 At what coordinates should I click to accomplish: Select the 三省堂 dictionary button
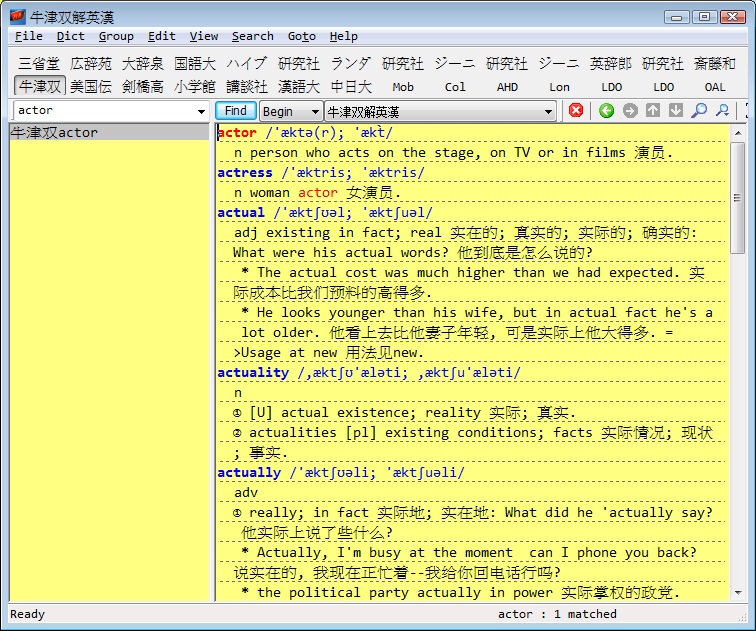tap(39, 63)
